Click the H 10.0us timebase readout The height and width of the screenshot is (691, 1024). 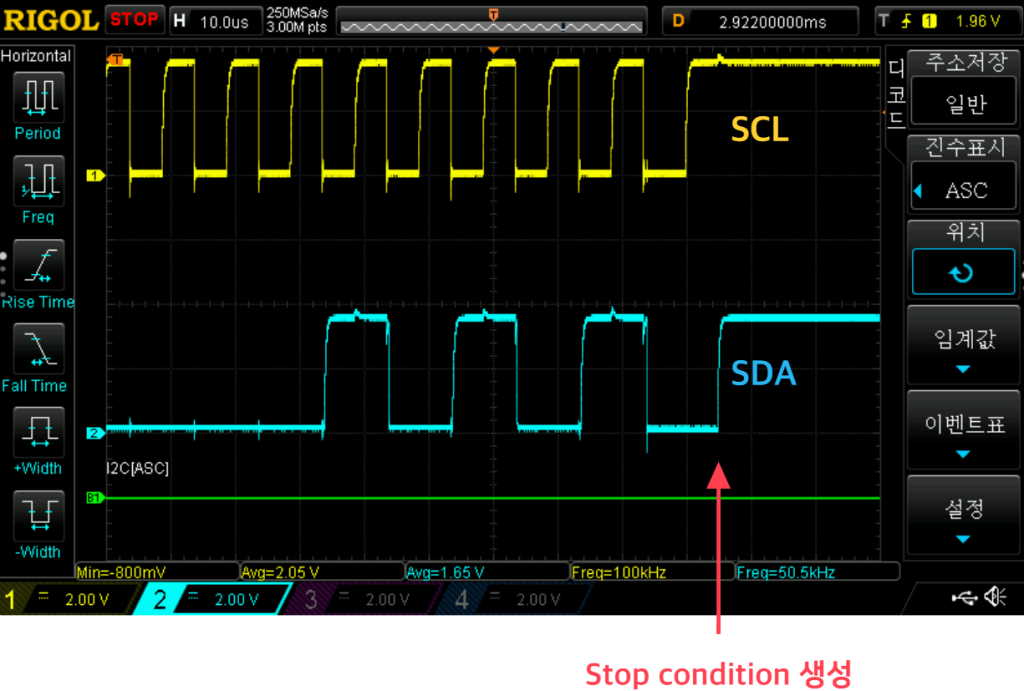[x=215, y=22]
